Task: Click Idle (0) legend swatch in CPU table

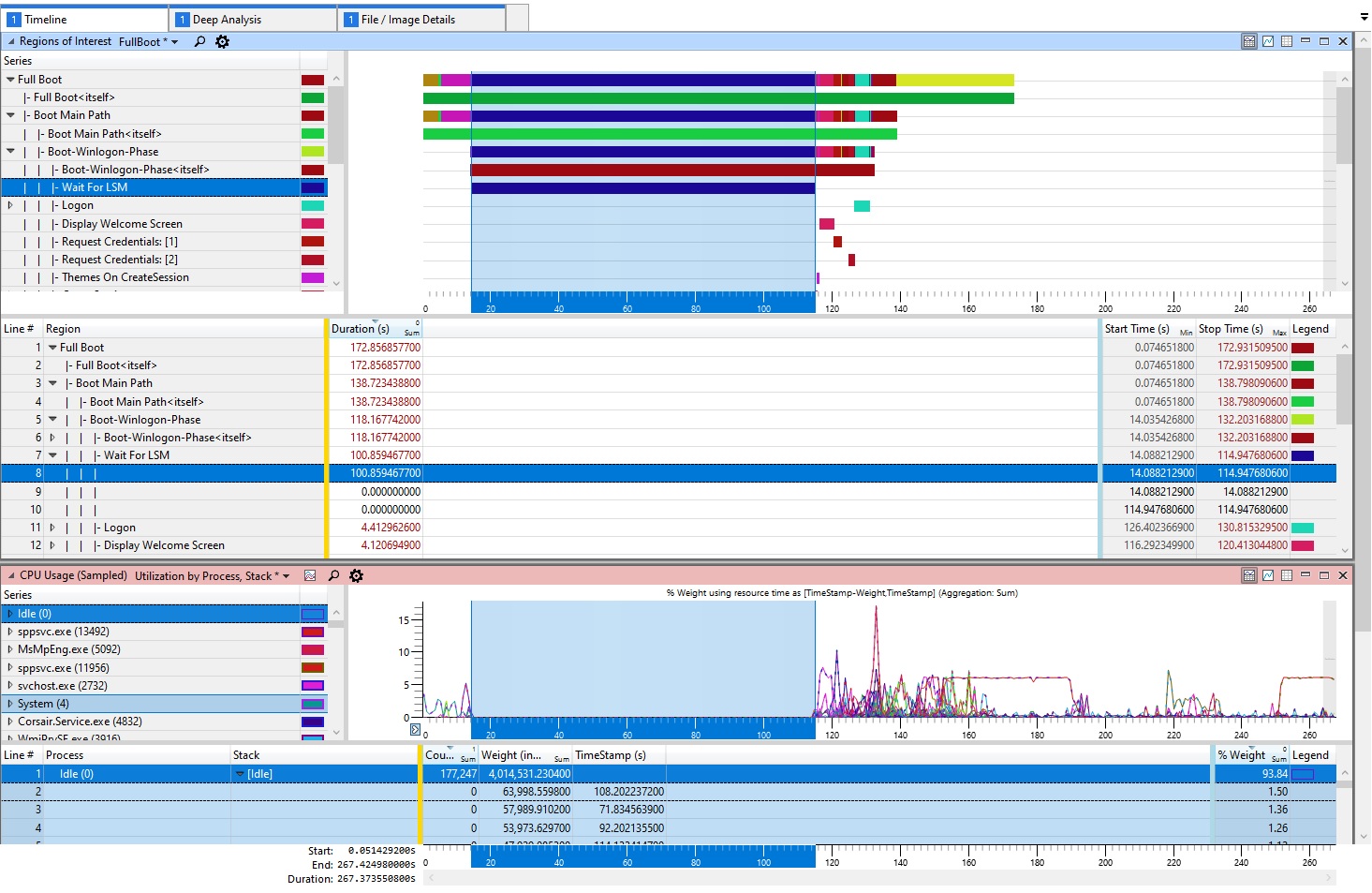Action: (1303, 774)
